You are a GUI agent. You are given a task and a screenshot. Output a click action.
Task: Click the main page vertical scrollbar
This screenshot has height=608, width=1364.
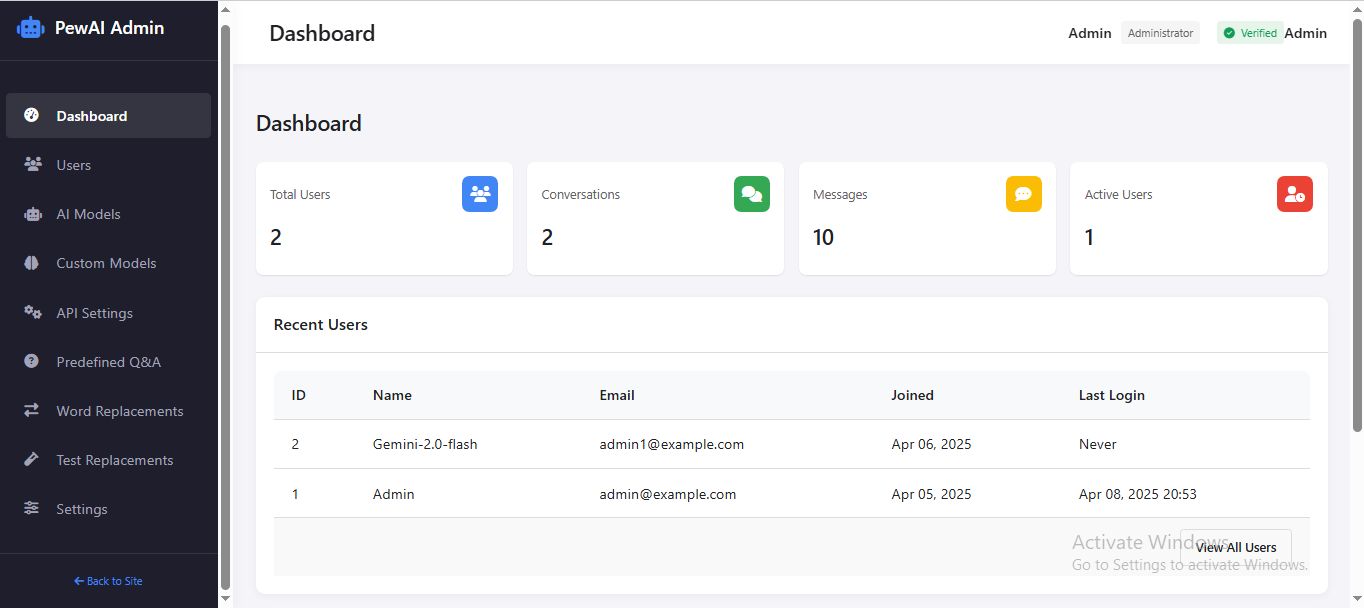point(1357,225)
